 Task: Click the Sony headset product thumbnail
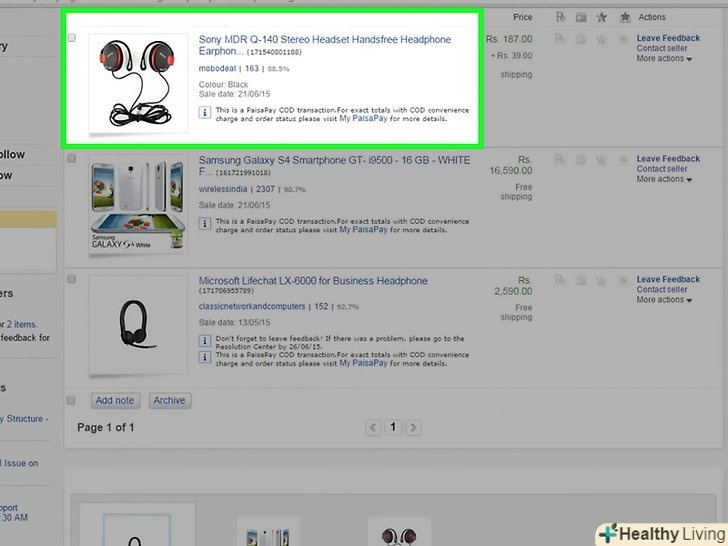click(x=138, y=84)
